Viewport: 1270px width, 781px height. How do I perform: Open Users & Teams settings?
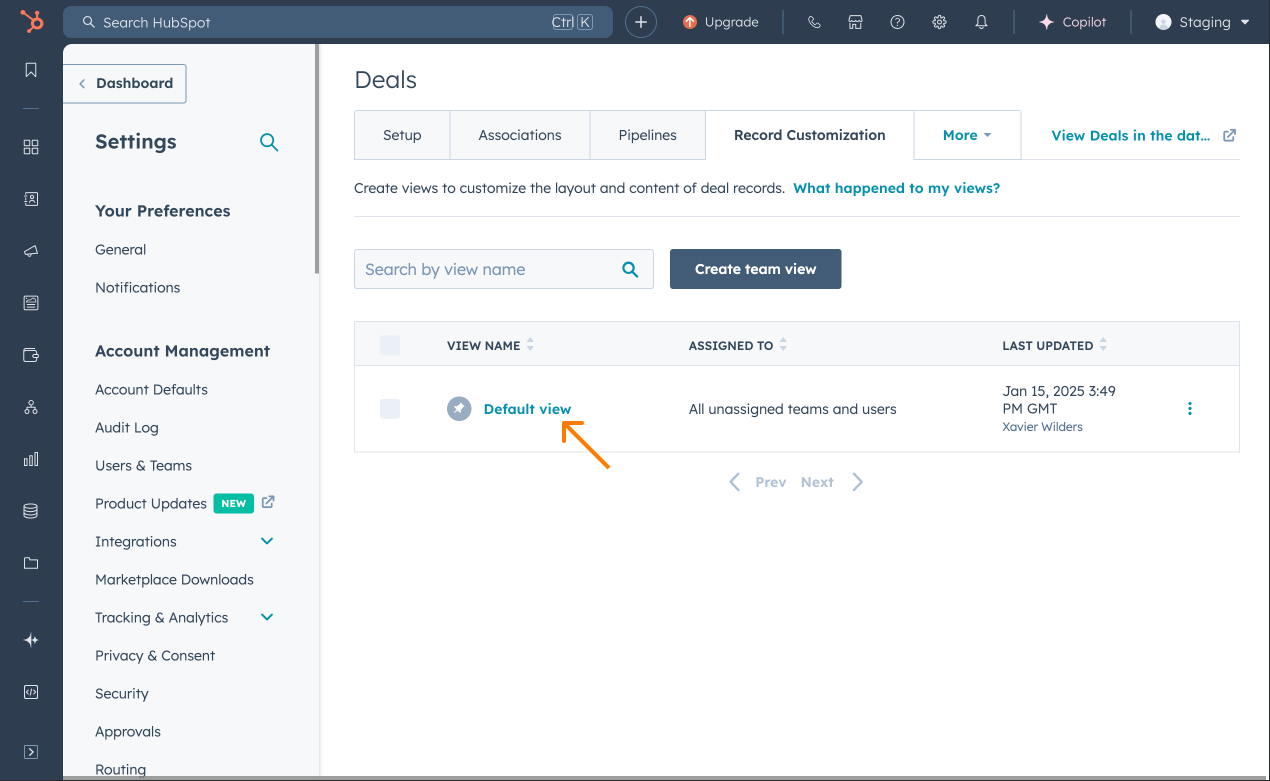point(144,466)
